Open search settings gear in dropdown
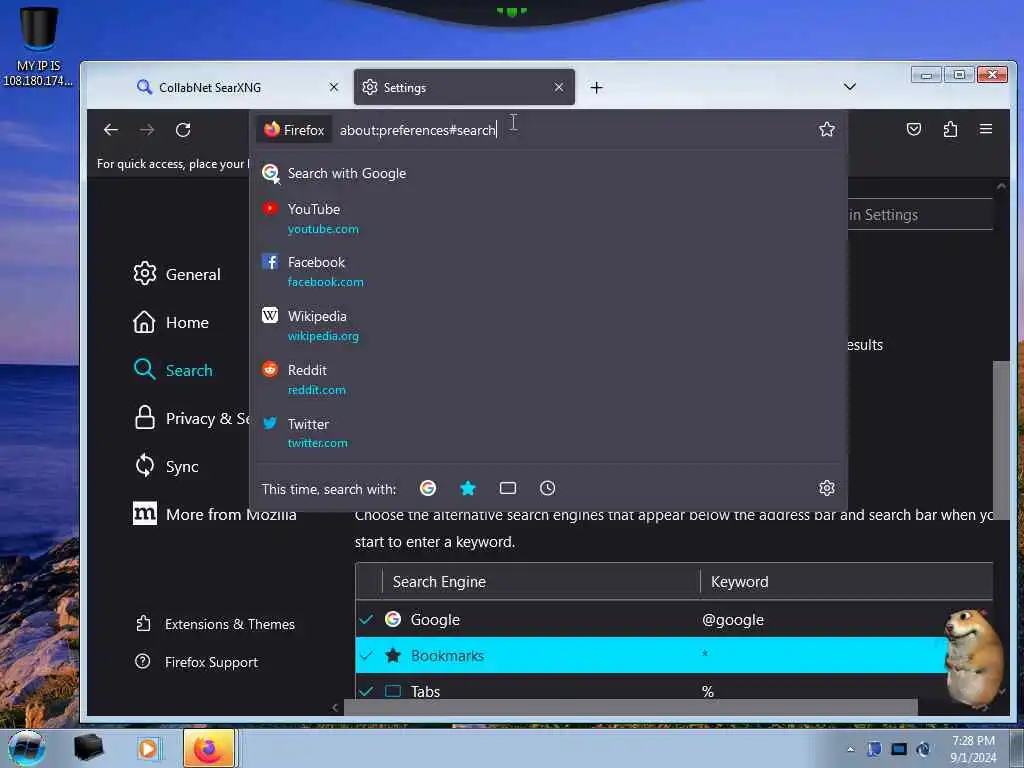Image resolution: width=1024 pixels, height=768 pixels. coord(827,488)
